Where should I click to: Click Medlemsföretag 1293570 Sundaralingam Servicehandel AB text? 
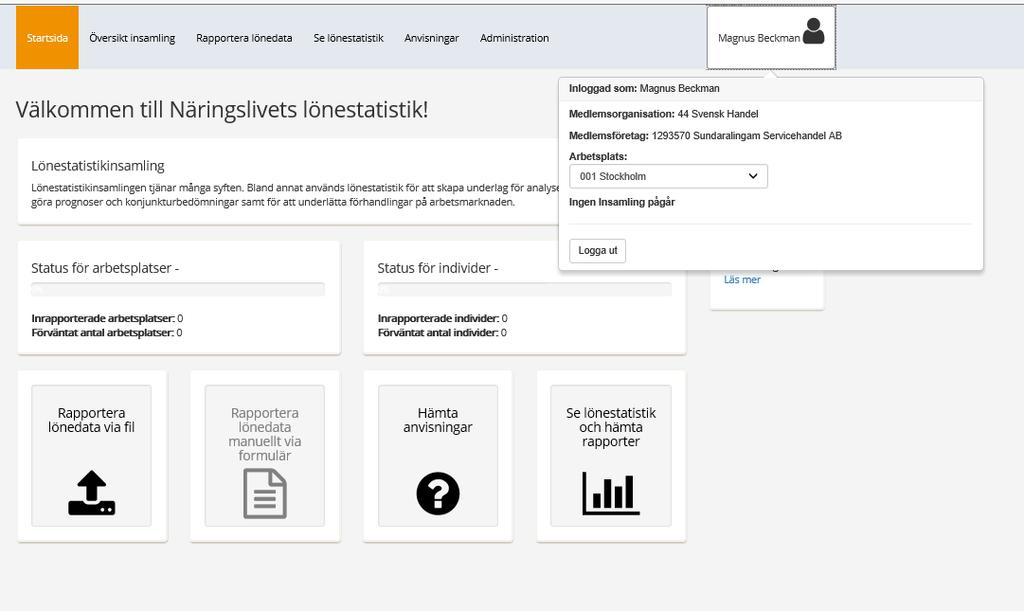click(705, 136)
